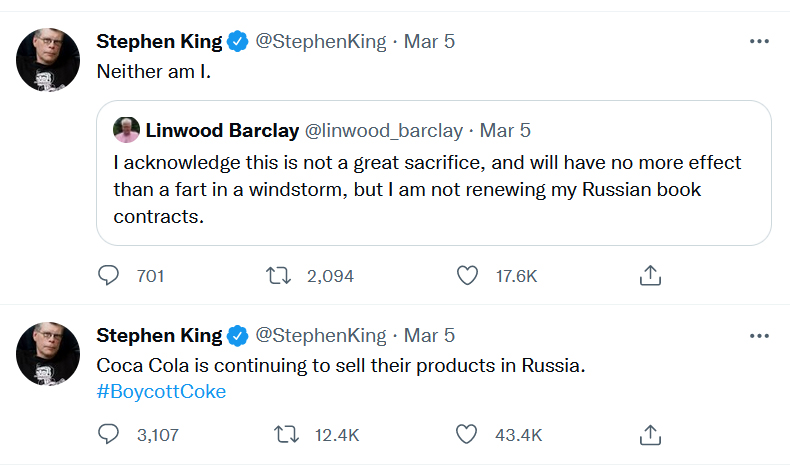Go to the @linwood_barclay handle
Screen dimensions: 790x467
pyautogui.click(x=383, y=131)
